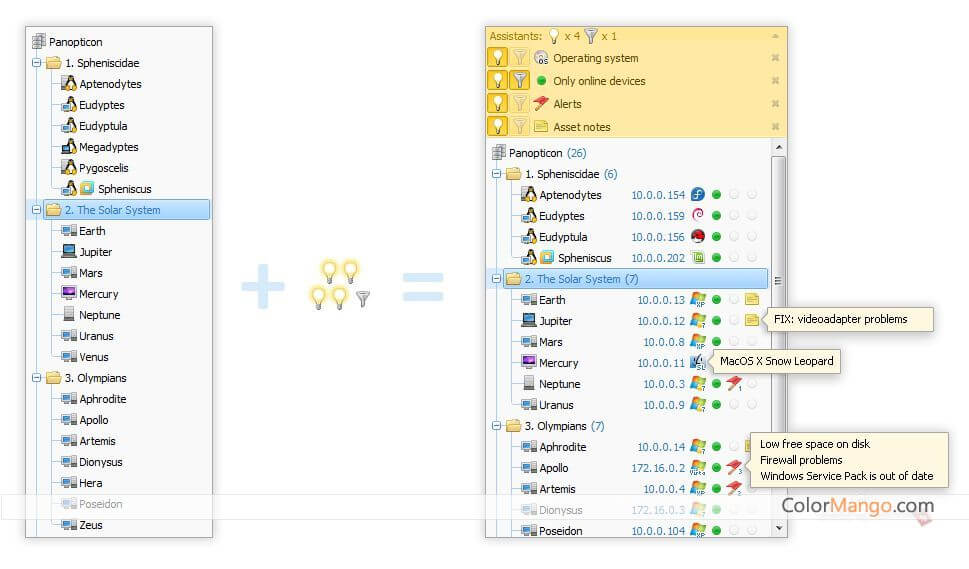Collapse the Spheniscidae group in the right tree

496,174
